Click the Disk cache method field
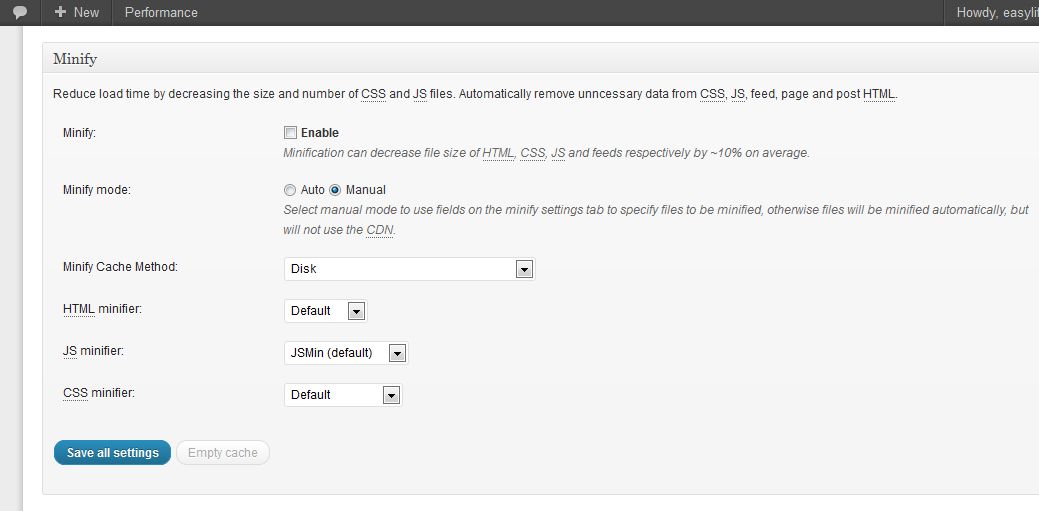Image resolution: width=1039 pixels, height=511 pixels. (410, 269)
